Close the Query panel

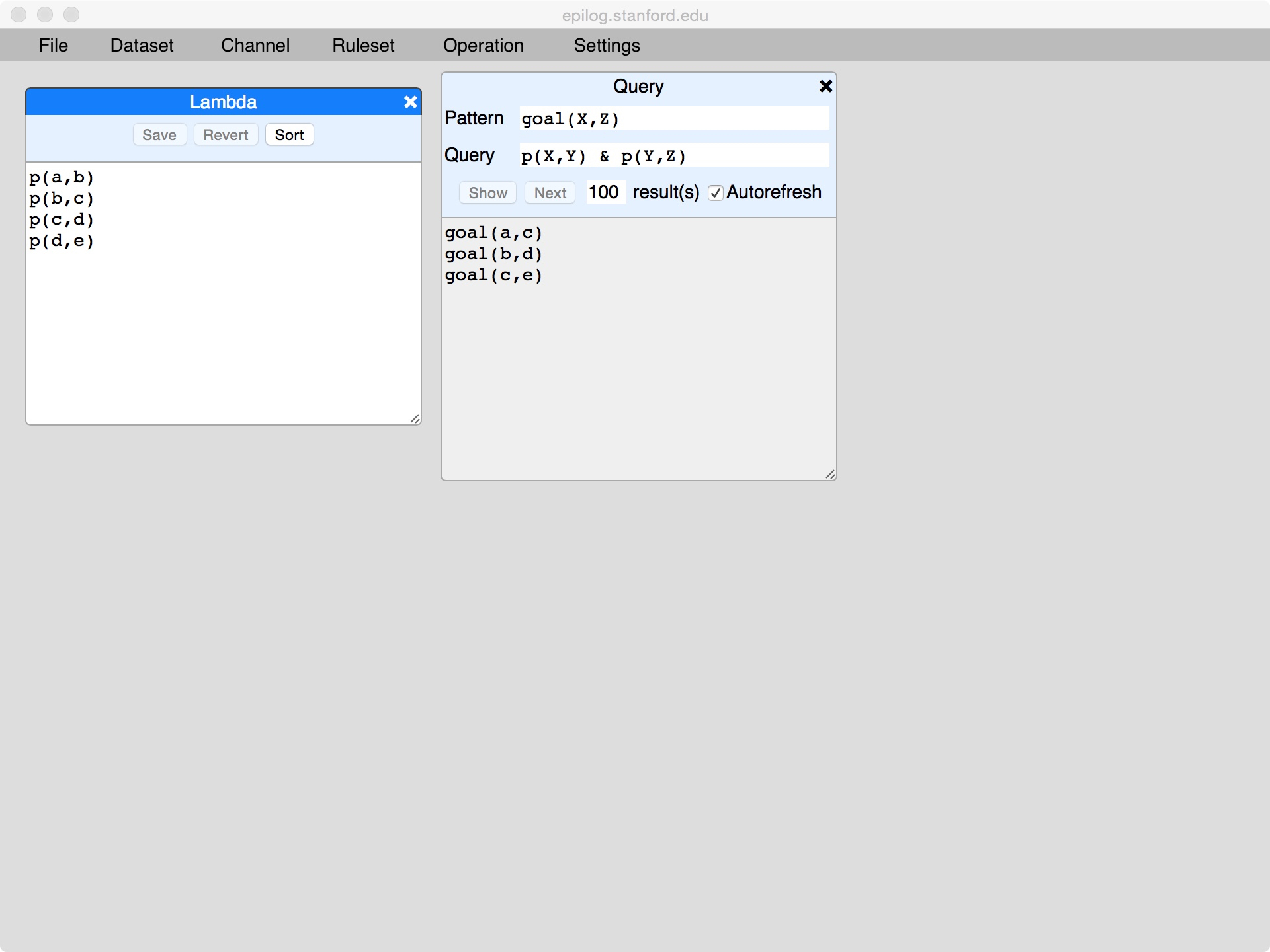coord(825,86)
